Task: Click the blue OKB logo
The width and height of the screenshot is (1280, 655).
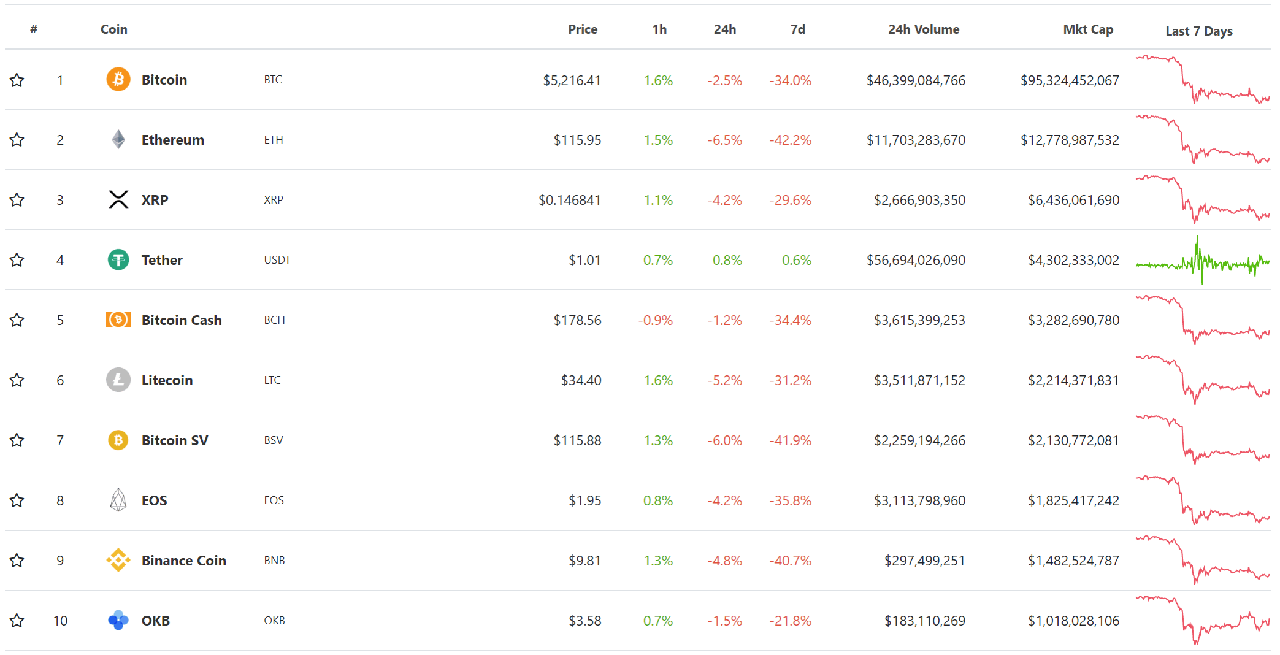Action: 118,620
